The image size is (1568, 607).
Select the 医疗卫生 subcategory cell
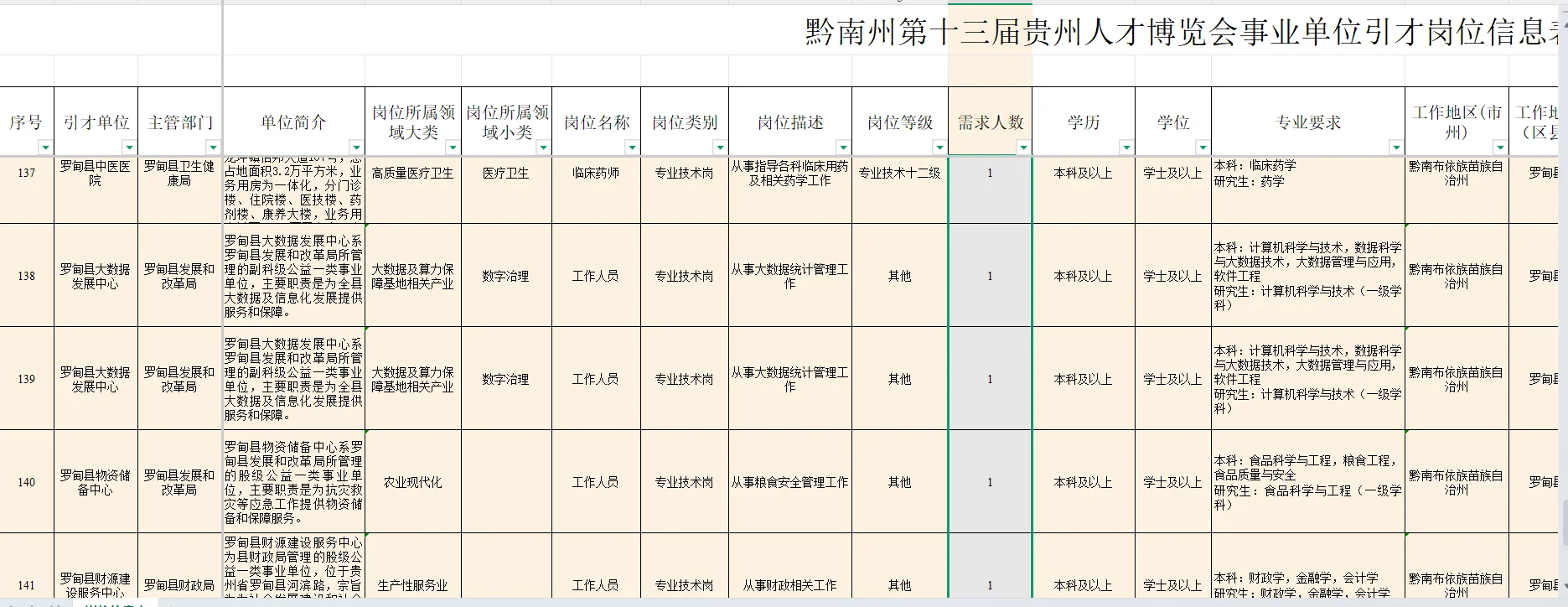(506, 189)
